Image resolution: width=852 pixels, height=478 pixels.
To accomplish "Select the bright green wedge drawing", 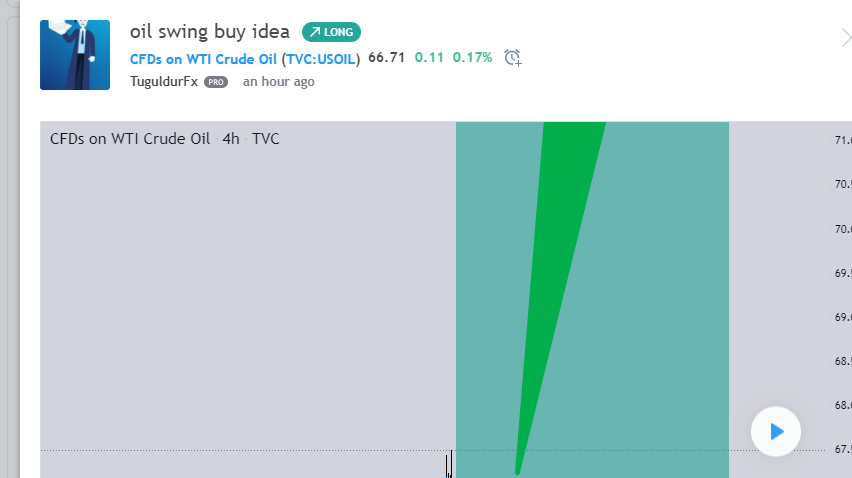I will pos(560,272).
